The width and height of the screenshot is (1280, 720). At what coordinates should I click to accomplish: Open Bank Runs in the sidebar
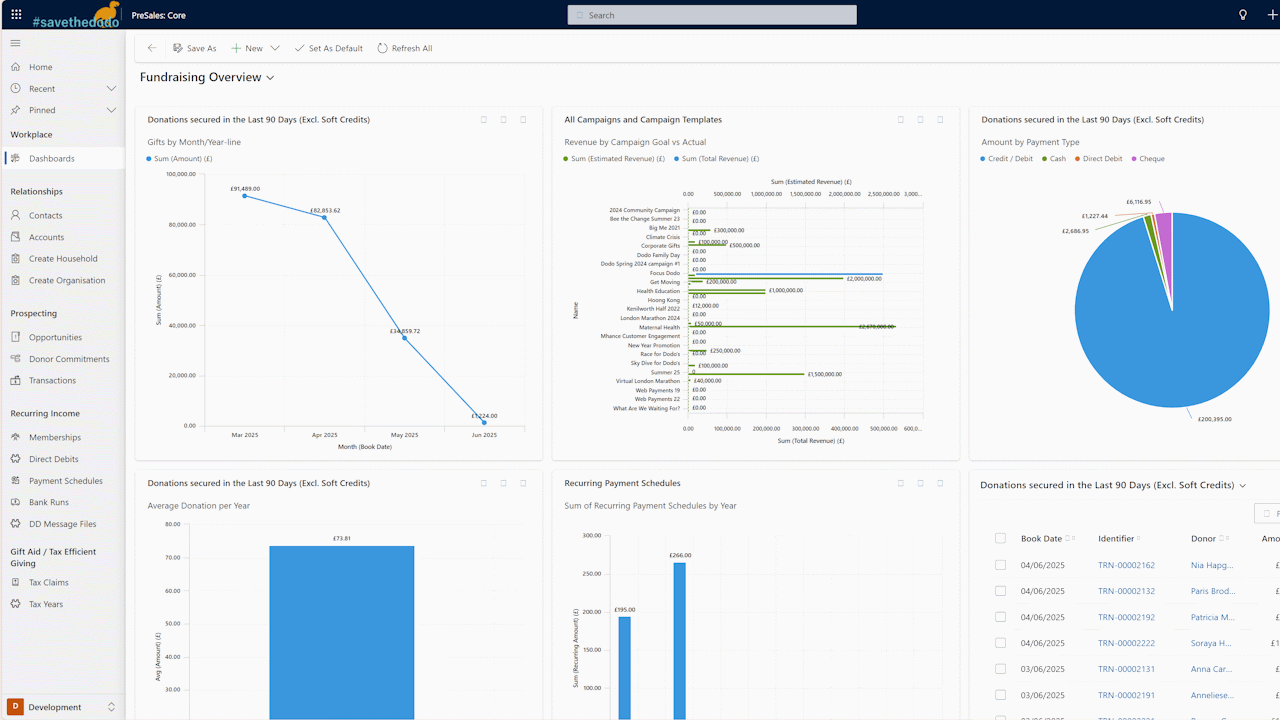[x=62, y=502]
